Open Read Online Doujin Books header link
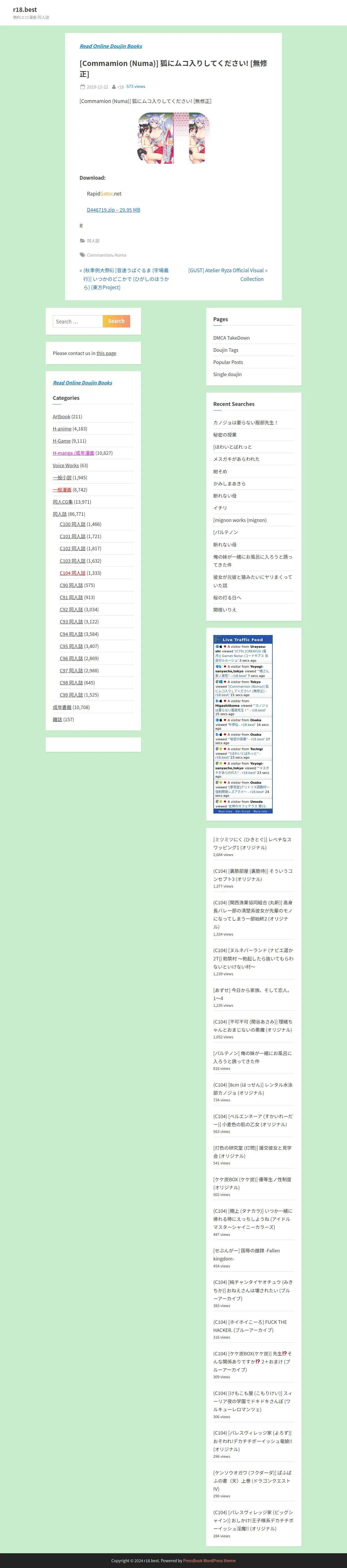Image resolution: width=347 pixels, height=1568 pixels. pos(111,46)
